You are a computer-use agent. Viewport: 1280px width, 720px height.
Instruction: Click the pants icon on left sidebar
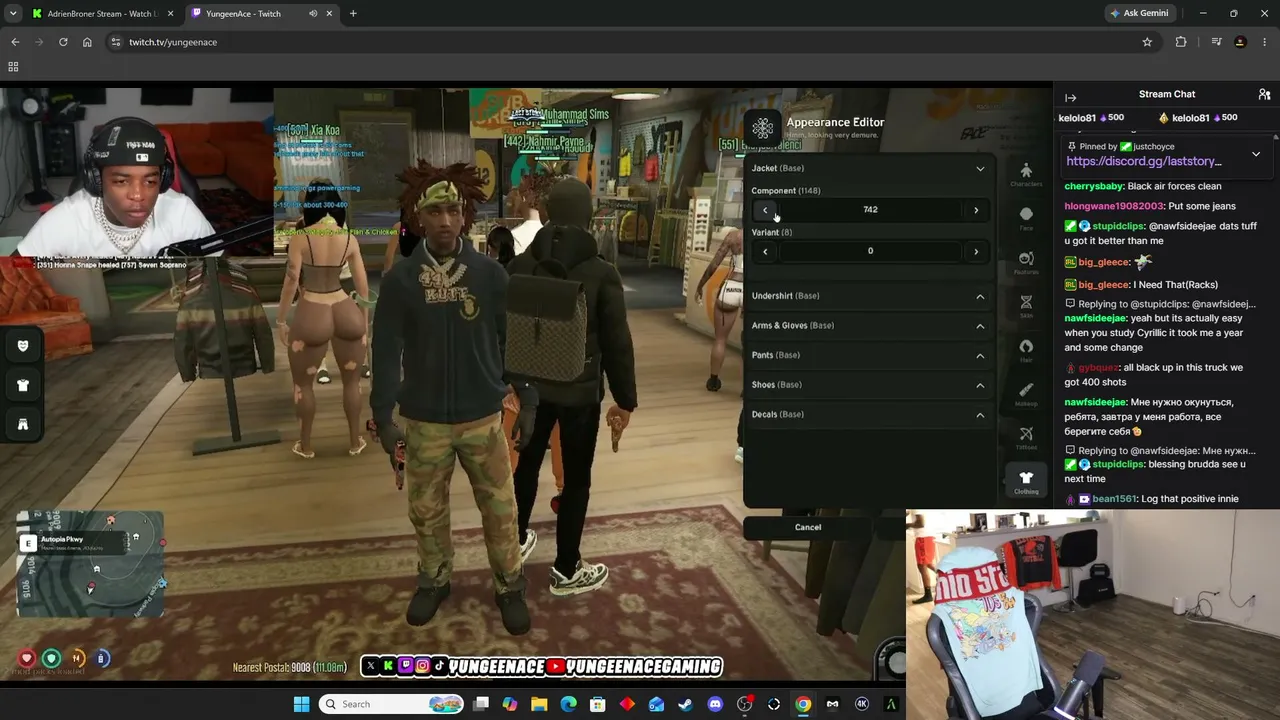(x=23, y=424)
